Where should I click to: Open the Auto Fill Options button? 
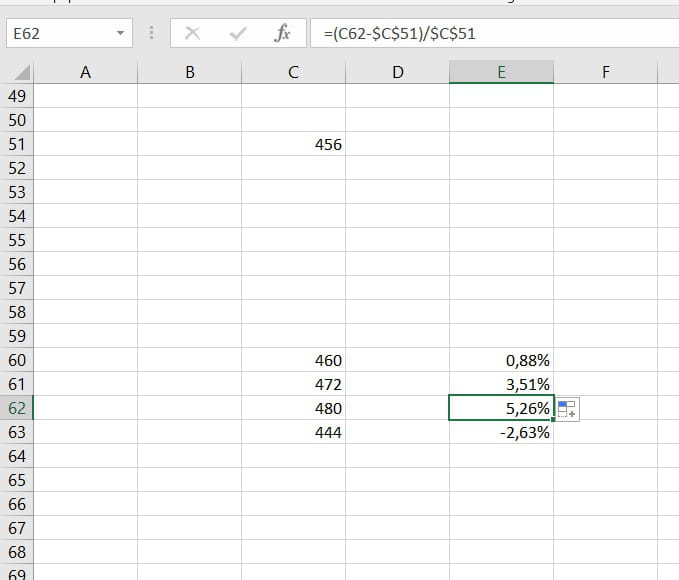point(567,408)
